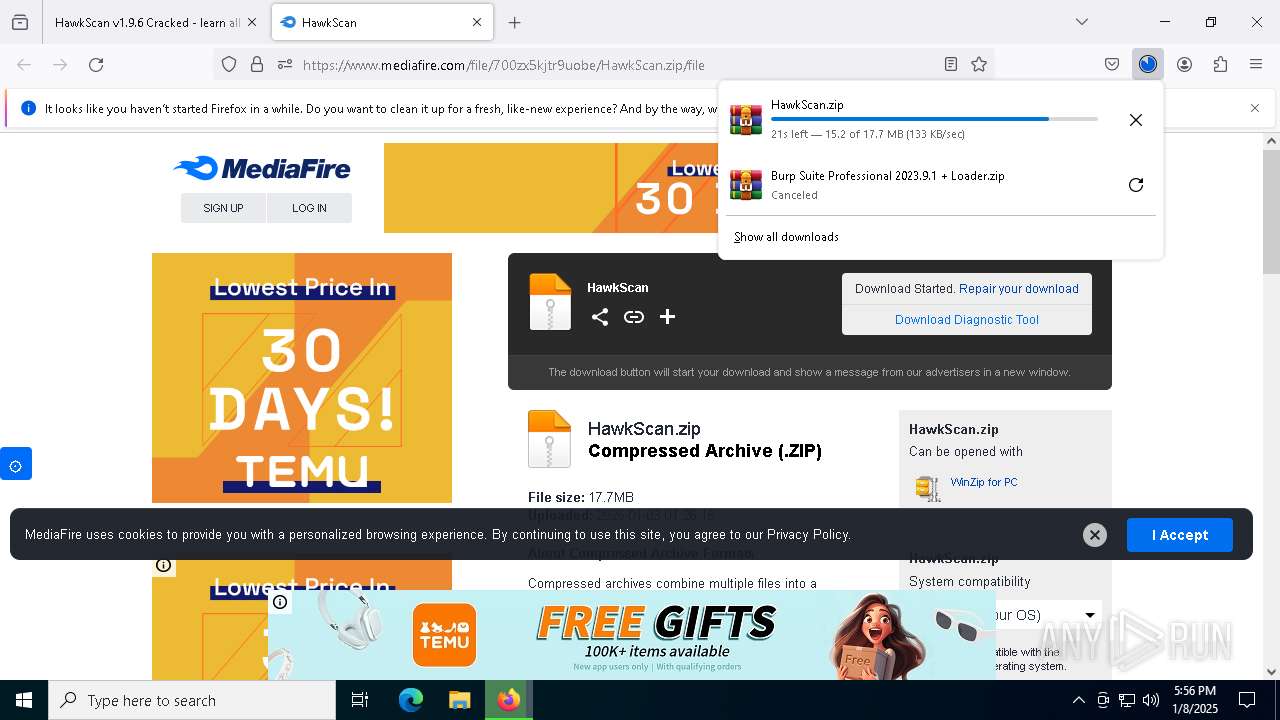This screenshot has width=1280, height=720.
Task: Toggle reader view for this page
Action: (x=951, y=64)
